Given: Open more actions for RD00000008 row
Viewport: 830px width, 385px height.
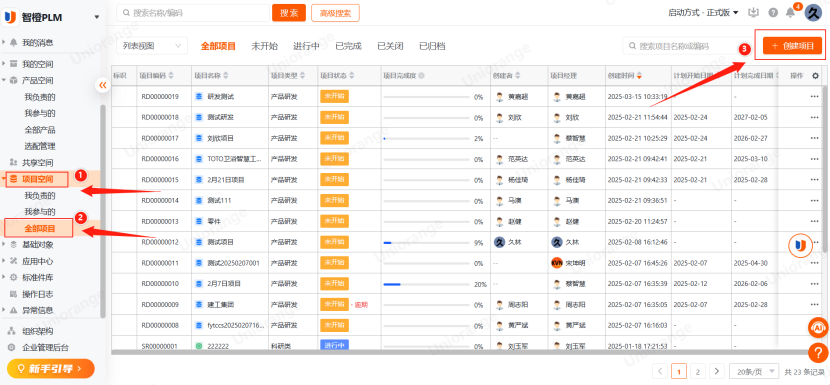Looking at the screenshot, I should [x=815, y=325].
